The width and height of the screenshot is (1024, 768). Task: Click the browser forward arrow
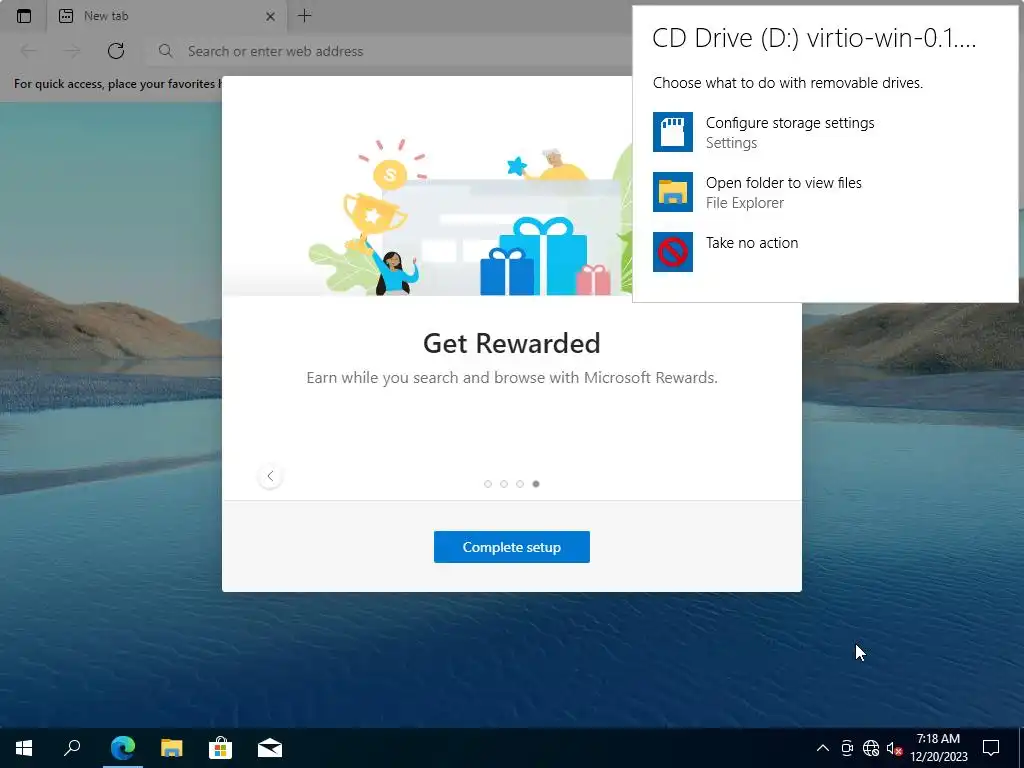pos(72,51)
